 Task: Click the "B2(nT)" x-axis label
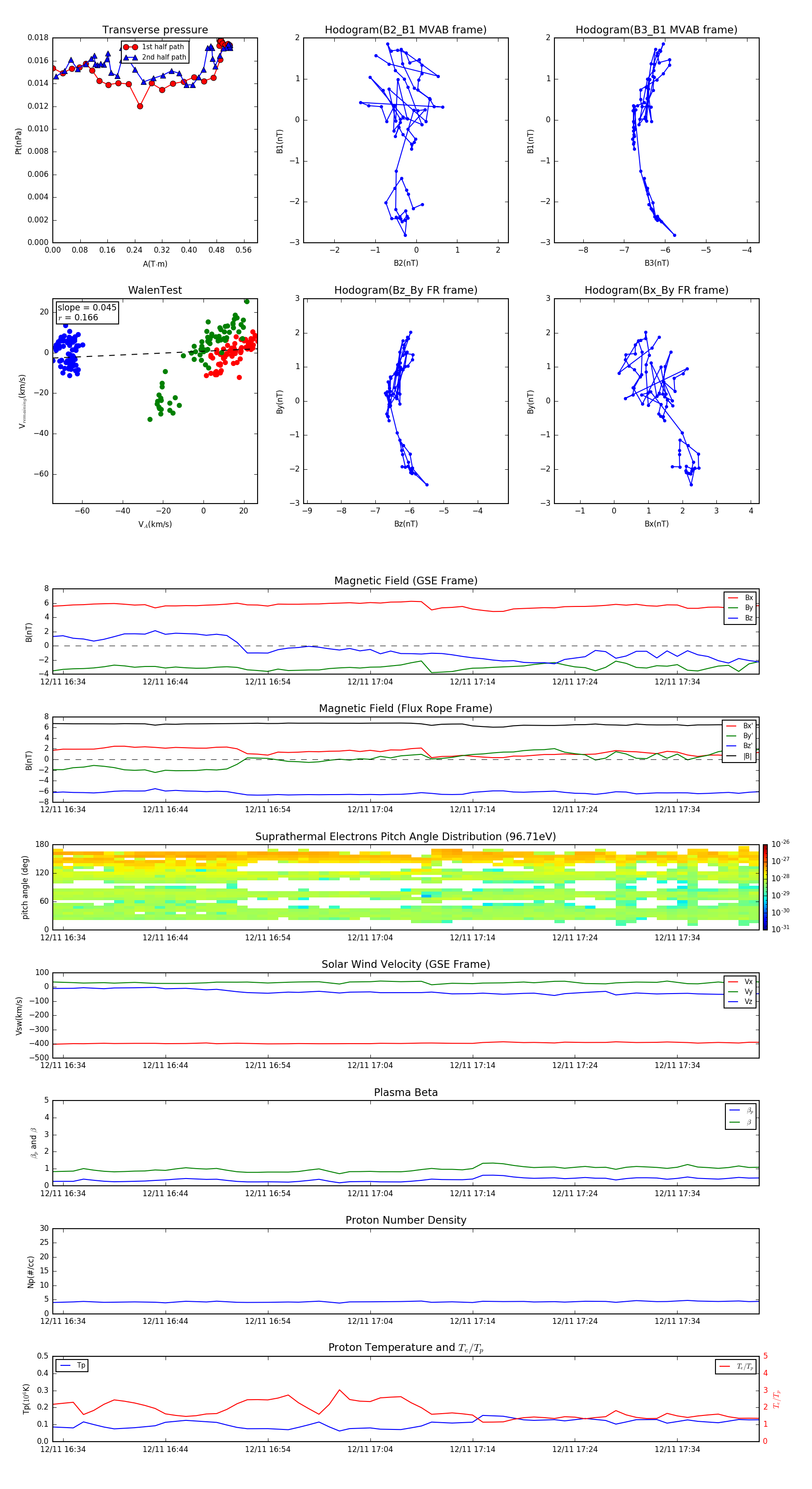click(x=406, y=263)
